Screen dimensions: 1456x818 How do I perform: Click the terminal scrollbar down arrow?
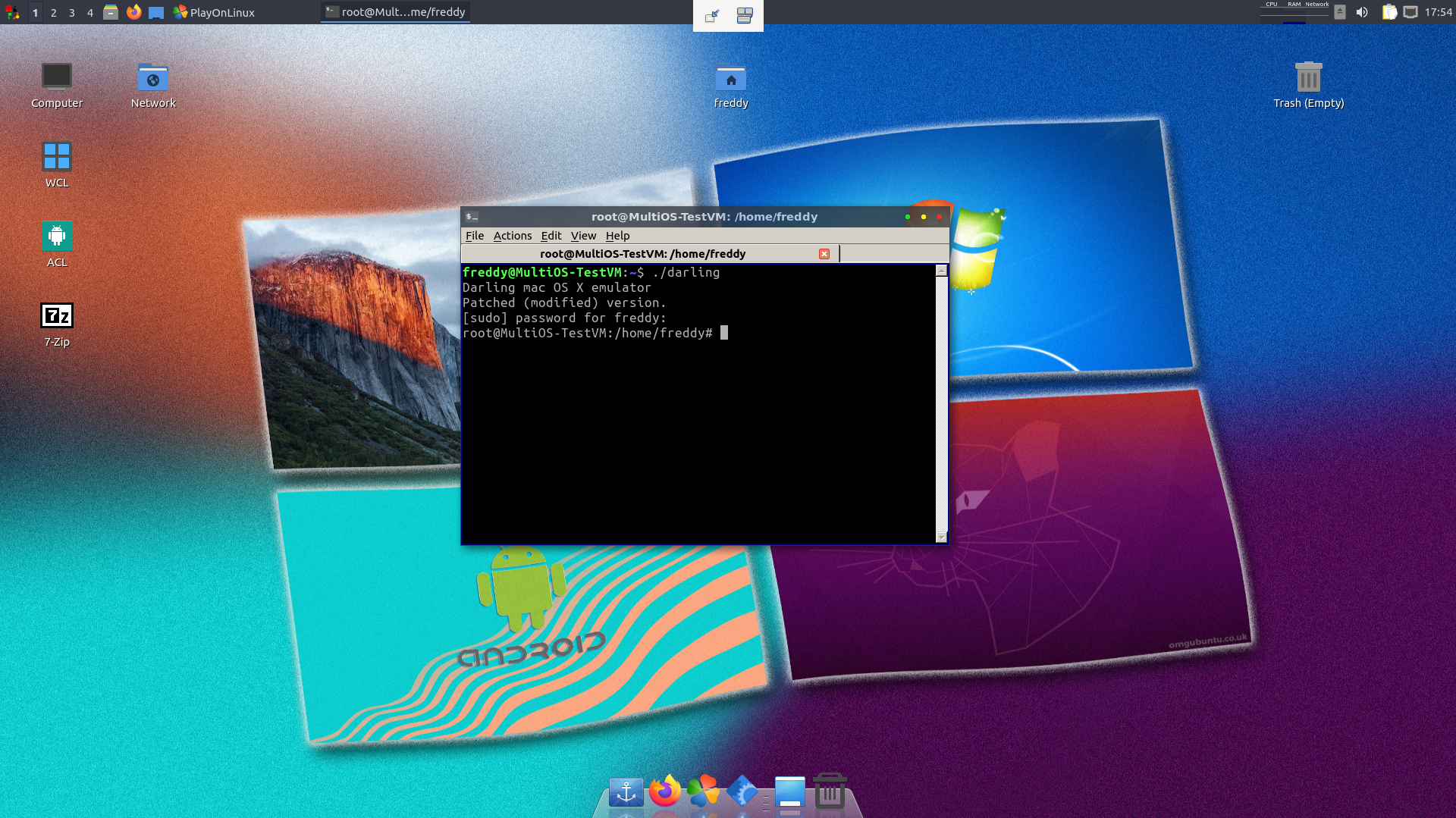click(x=941, y=537)
